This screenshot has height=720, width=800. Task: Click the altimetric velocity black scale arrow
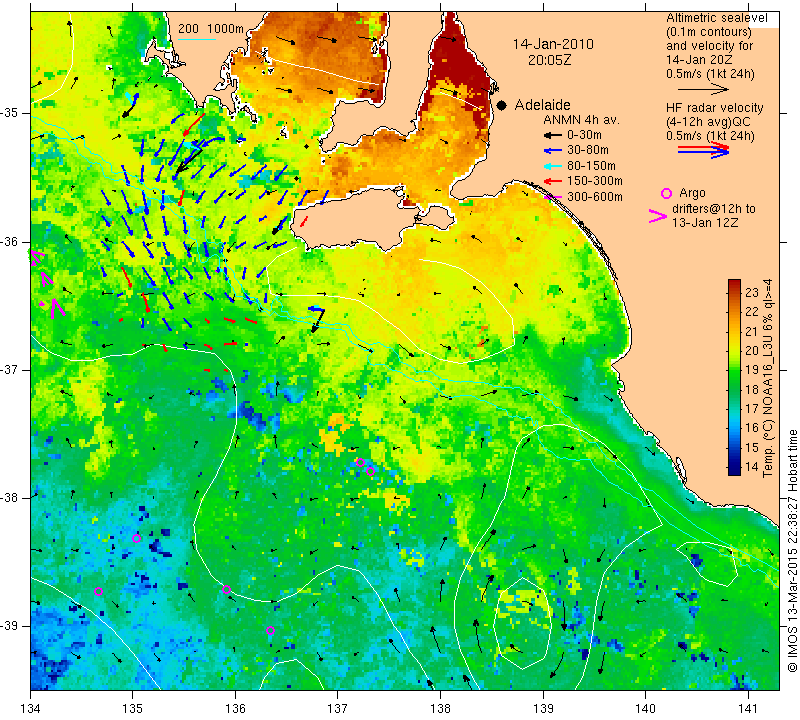tap(703, 89)
